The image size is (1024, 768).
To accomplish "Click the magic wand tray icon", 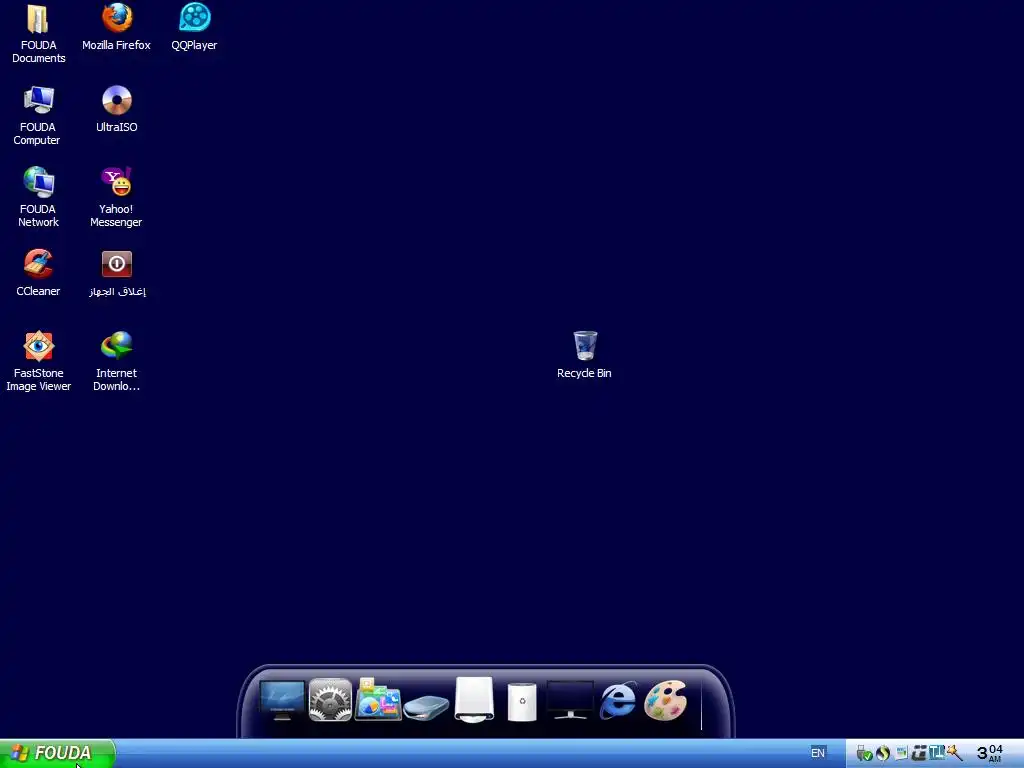I will click(954, 753).
